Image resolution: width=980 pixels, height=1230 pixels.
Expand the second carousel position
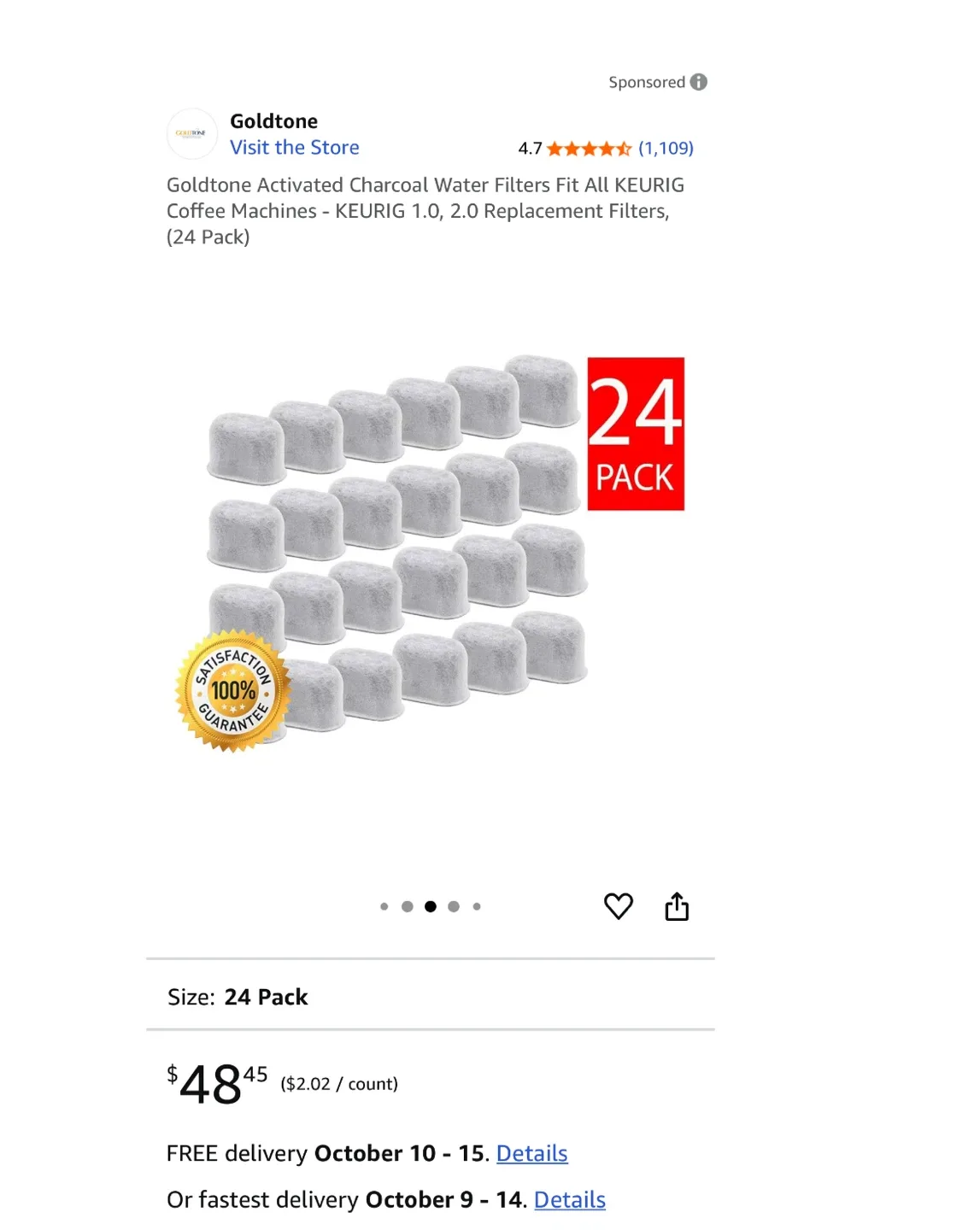407,905
